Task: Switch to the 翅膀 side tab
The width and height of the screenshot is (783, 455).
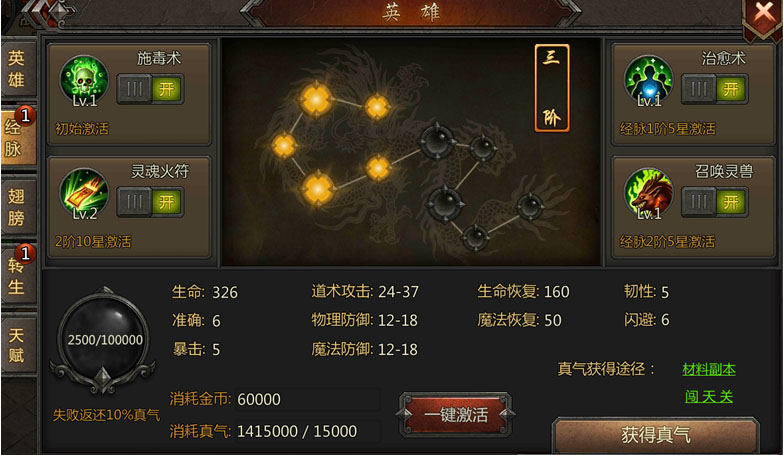Action: point(18,207)
